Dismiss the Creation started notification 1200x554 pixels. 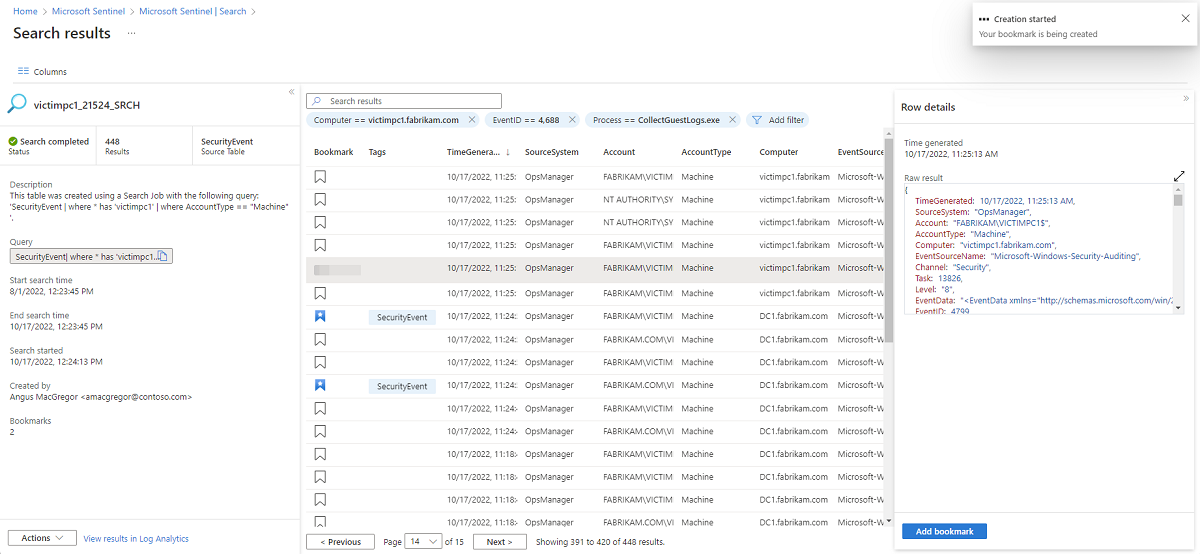[1185, 18]
